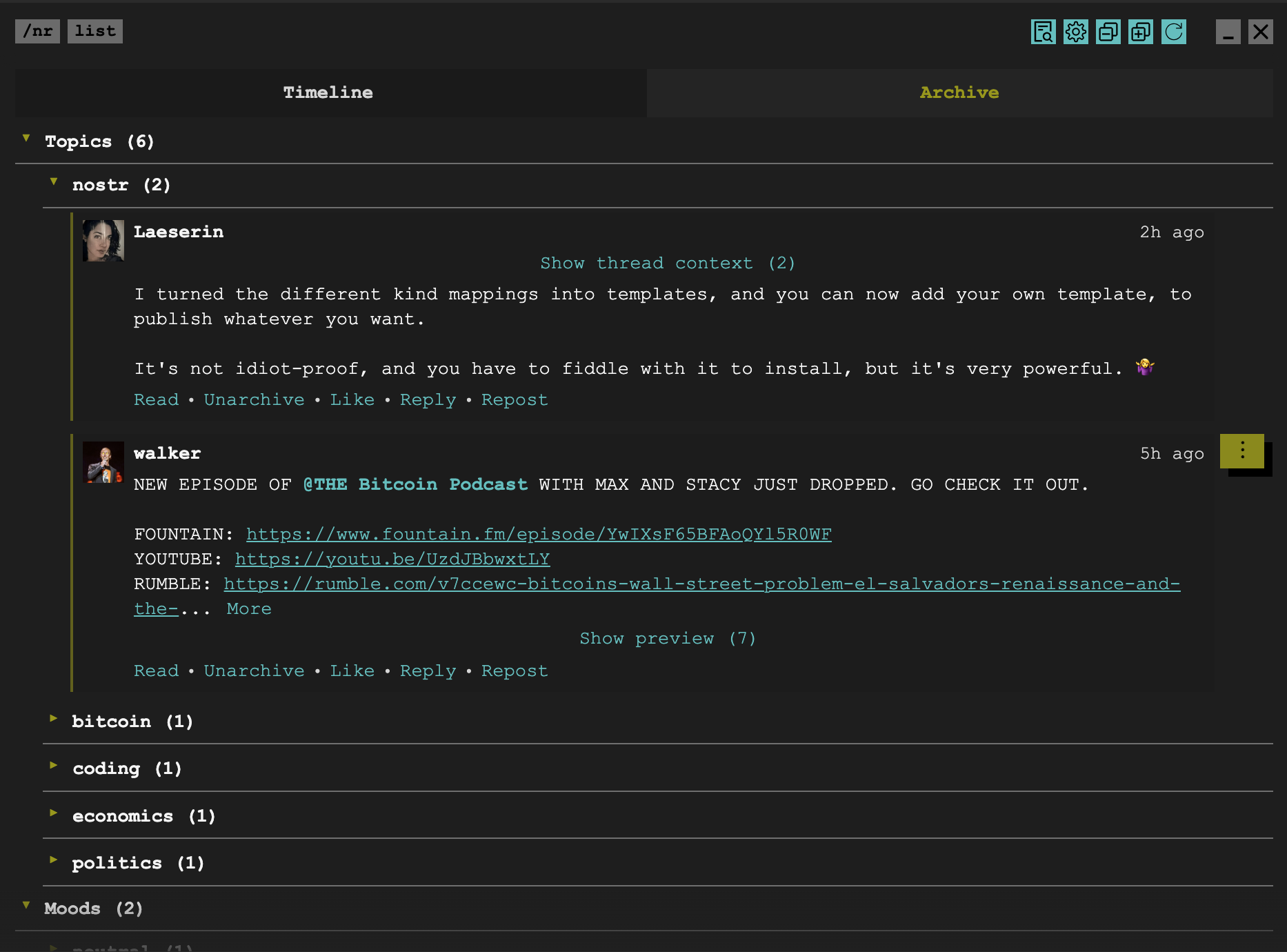Click Show preview (7) on walker's post
This screenshot has height=952, width=1287.
(668, 639)
